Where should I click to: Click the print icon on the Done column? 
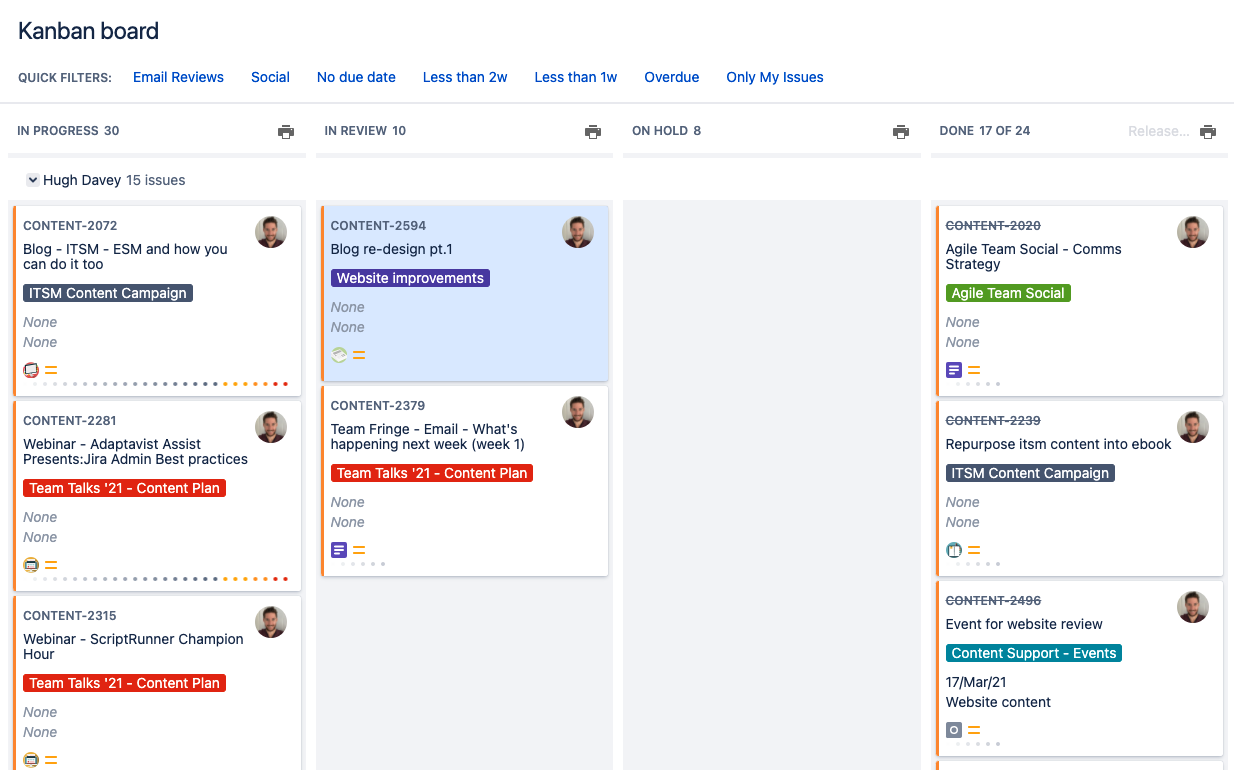[x=1208, y=131]
